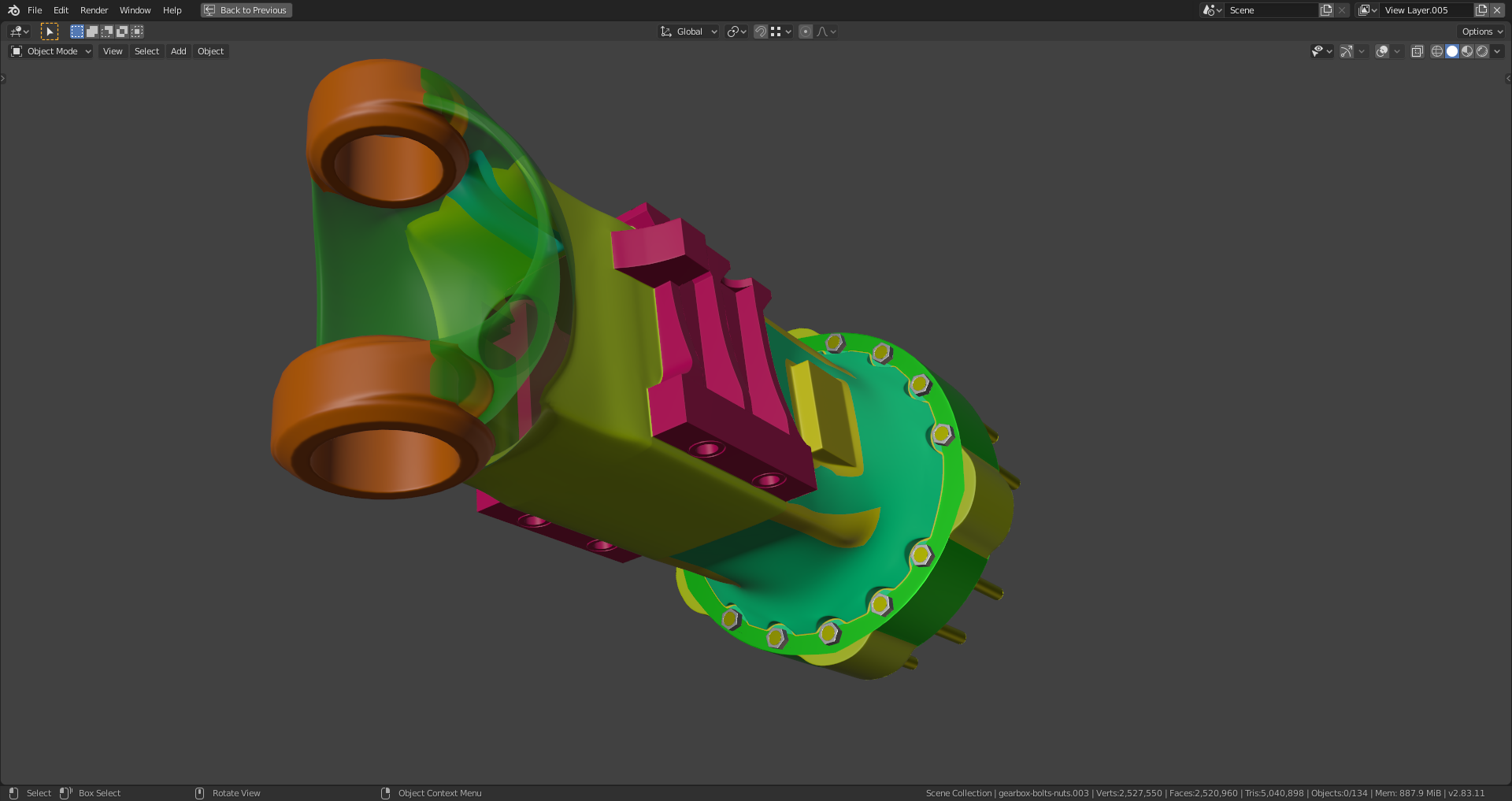Open the scene browse dropdown icon
This screenshot has width=1512, height=801.
click(1212, 10)
